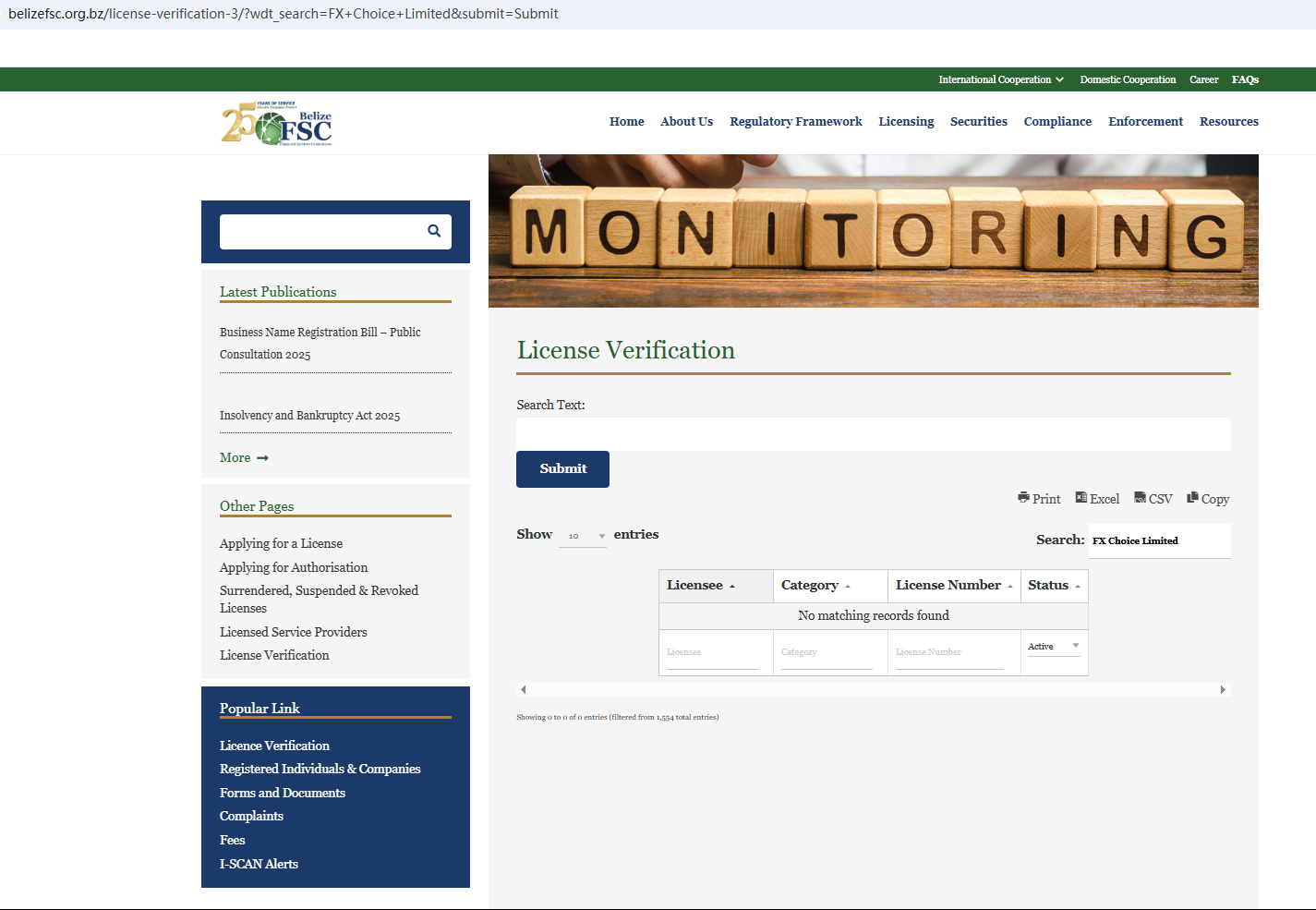Click the Belize FSC logo
This screenshot has height=910, width=1316.
click(277, 124)
